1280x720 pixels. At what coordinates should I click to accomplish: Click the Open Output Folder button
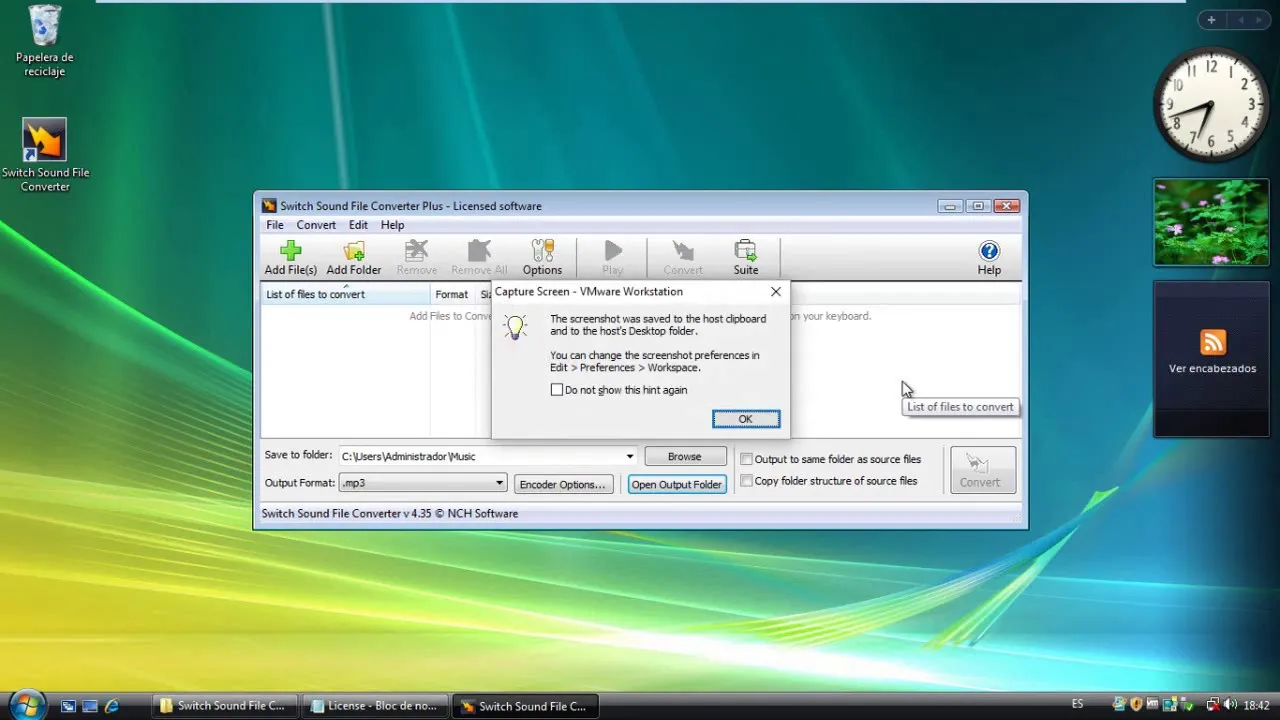point(677,484)
